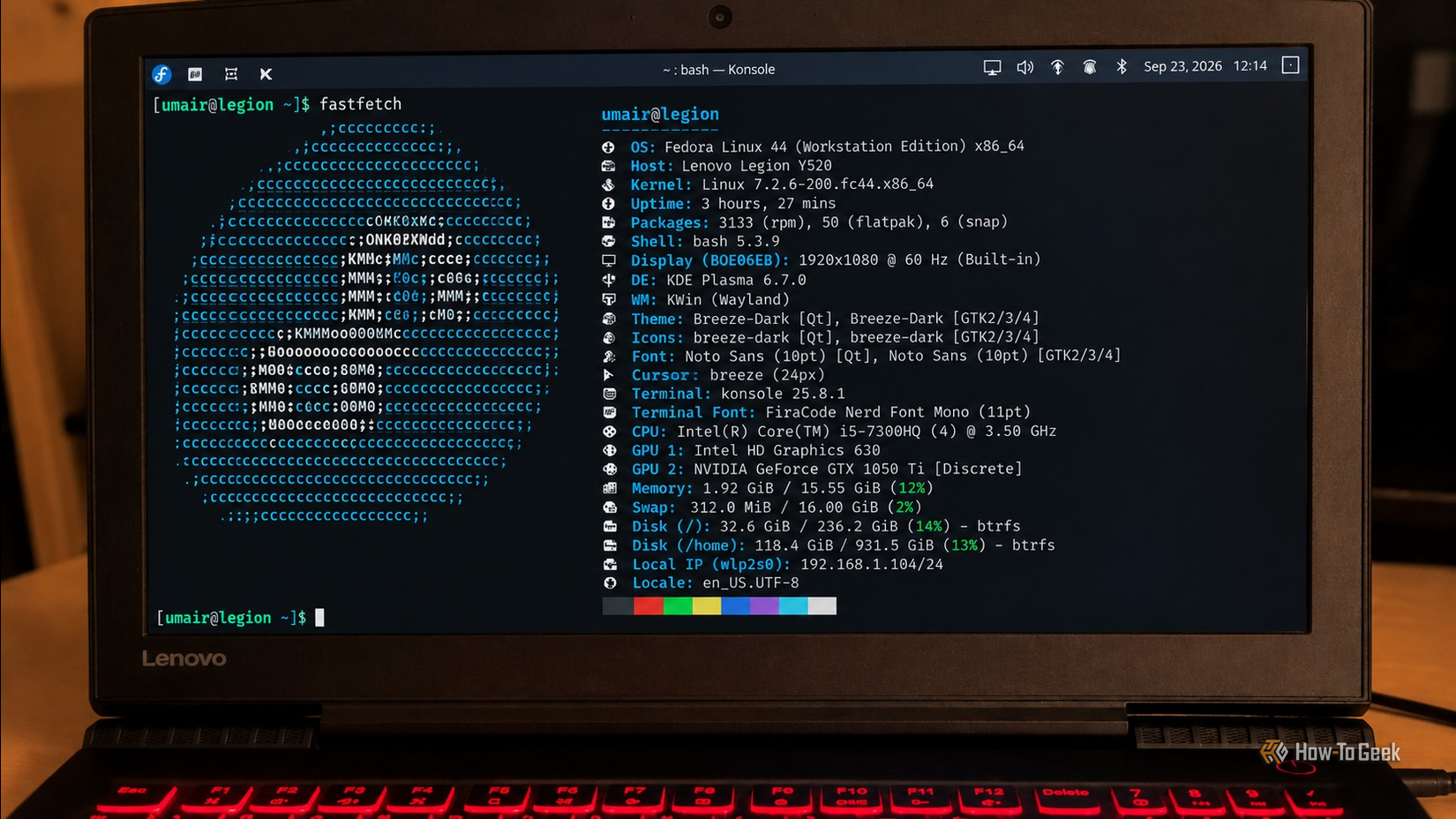Image resolution: width=1456 pixels, height=819 pixels.
Task: Click local IP '192.168.1.104/24'
Action: pyautogui.click(x=872, y=565)
